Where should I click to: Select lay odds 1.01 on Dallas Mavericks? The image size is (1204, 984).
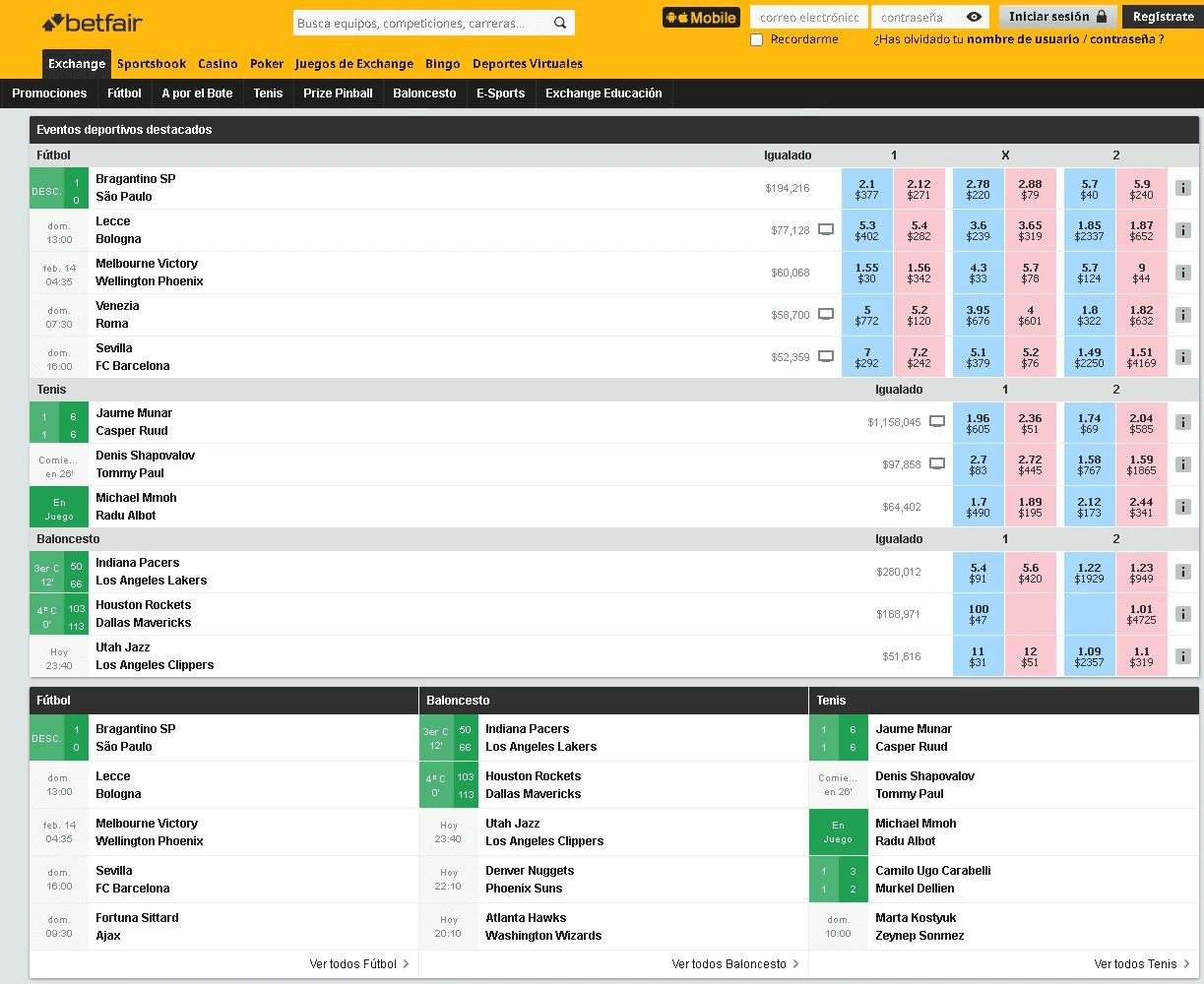click(1141, 615)
